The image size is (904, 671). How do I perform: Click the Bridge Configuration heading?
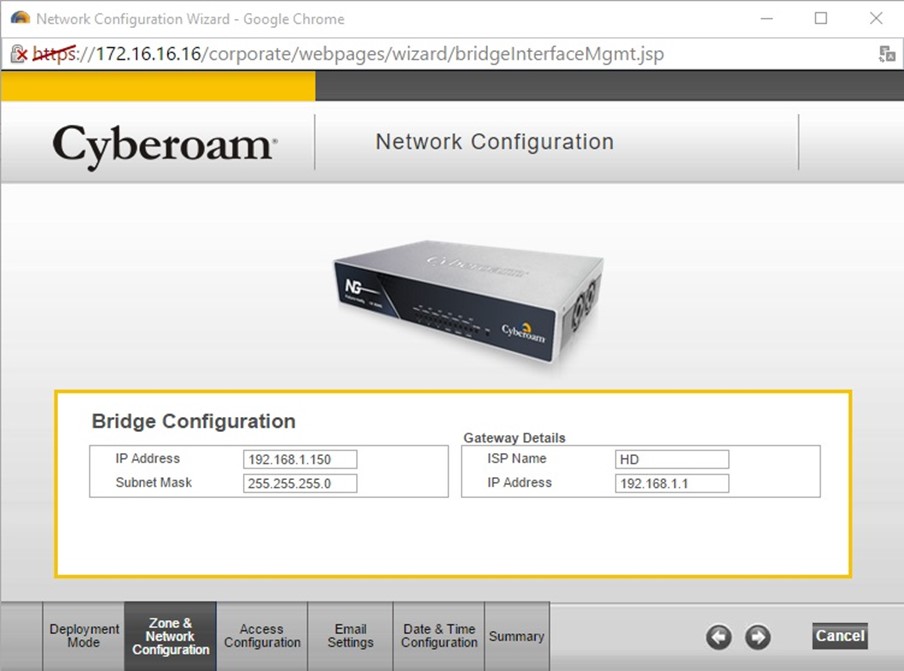pyautogui.click(x=194, y=421)
